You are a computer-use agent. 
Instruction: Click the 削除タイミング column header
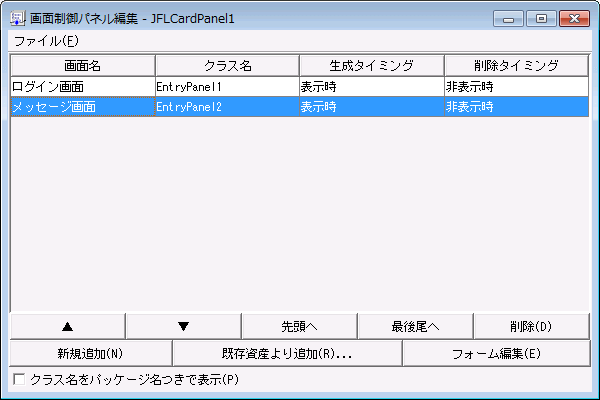(x=517, y=65)
